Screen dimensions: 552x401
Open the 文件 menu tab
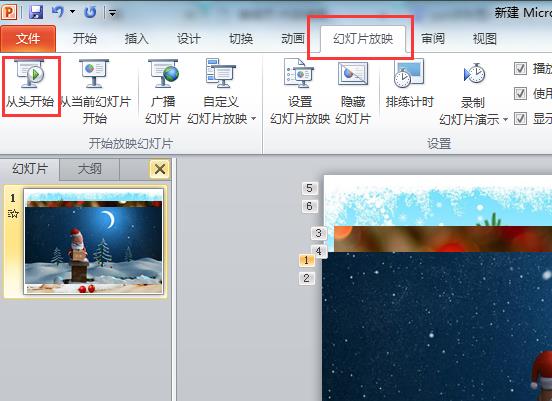[28, 39]
